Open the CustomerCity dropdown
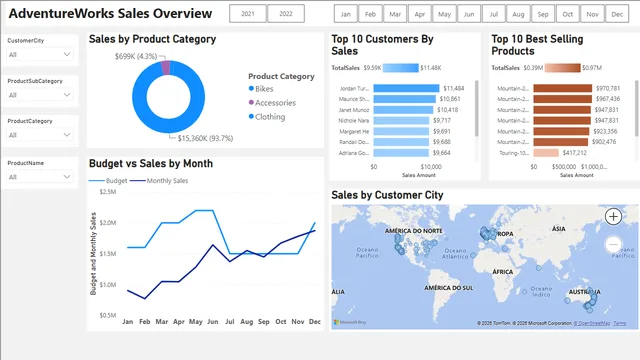The height and width of the screenshot is (360, 640). tap(40, 54)
